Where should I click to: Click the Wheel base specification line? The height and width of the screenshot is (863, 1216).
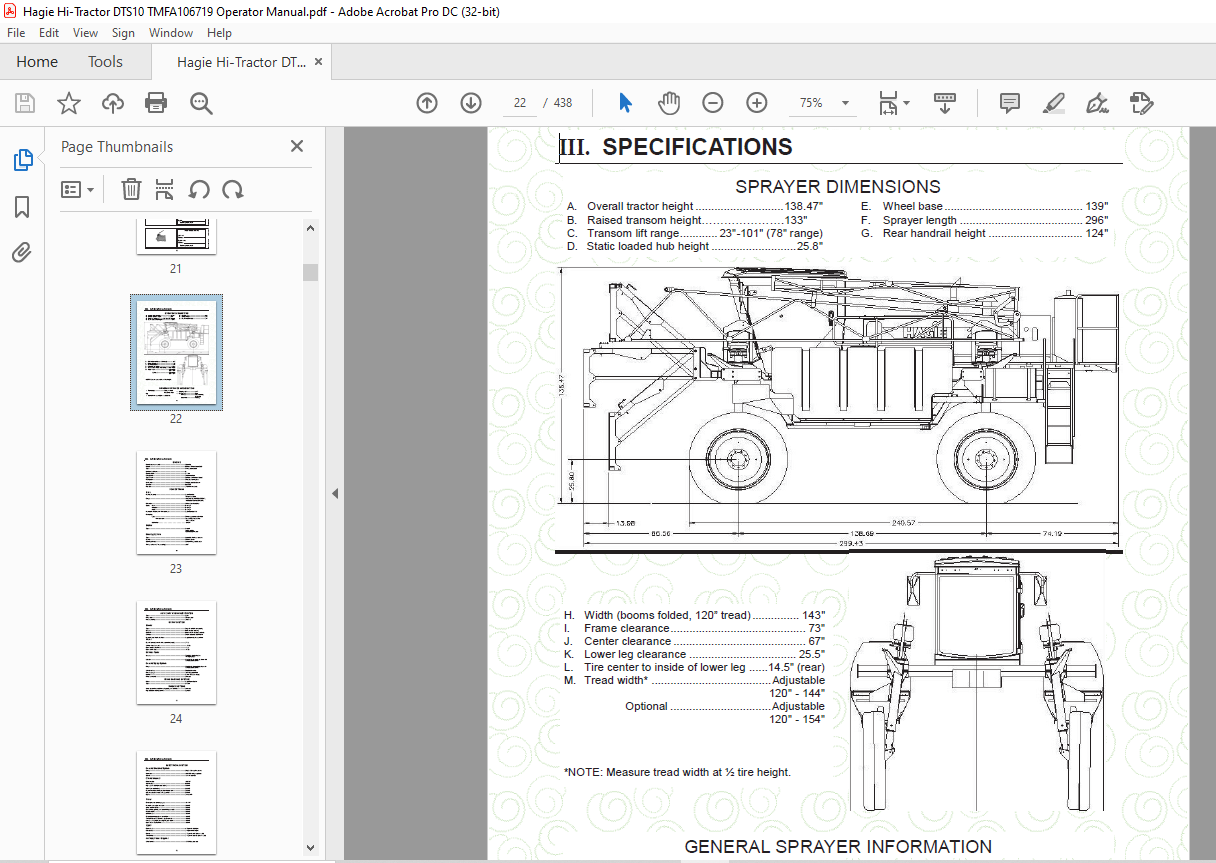[x=984, y=207]
